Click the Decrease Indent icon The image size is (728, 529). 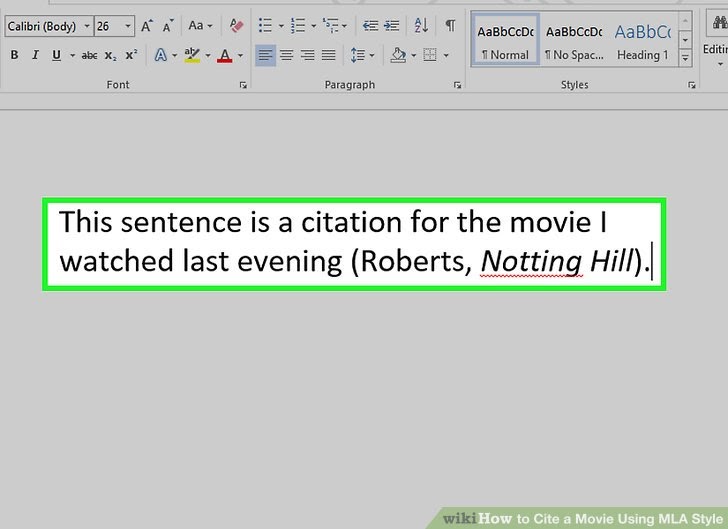pyautogui.click(x=370, y=26)
